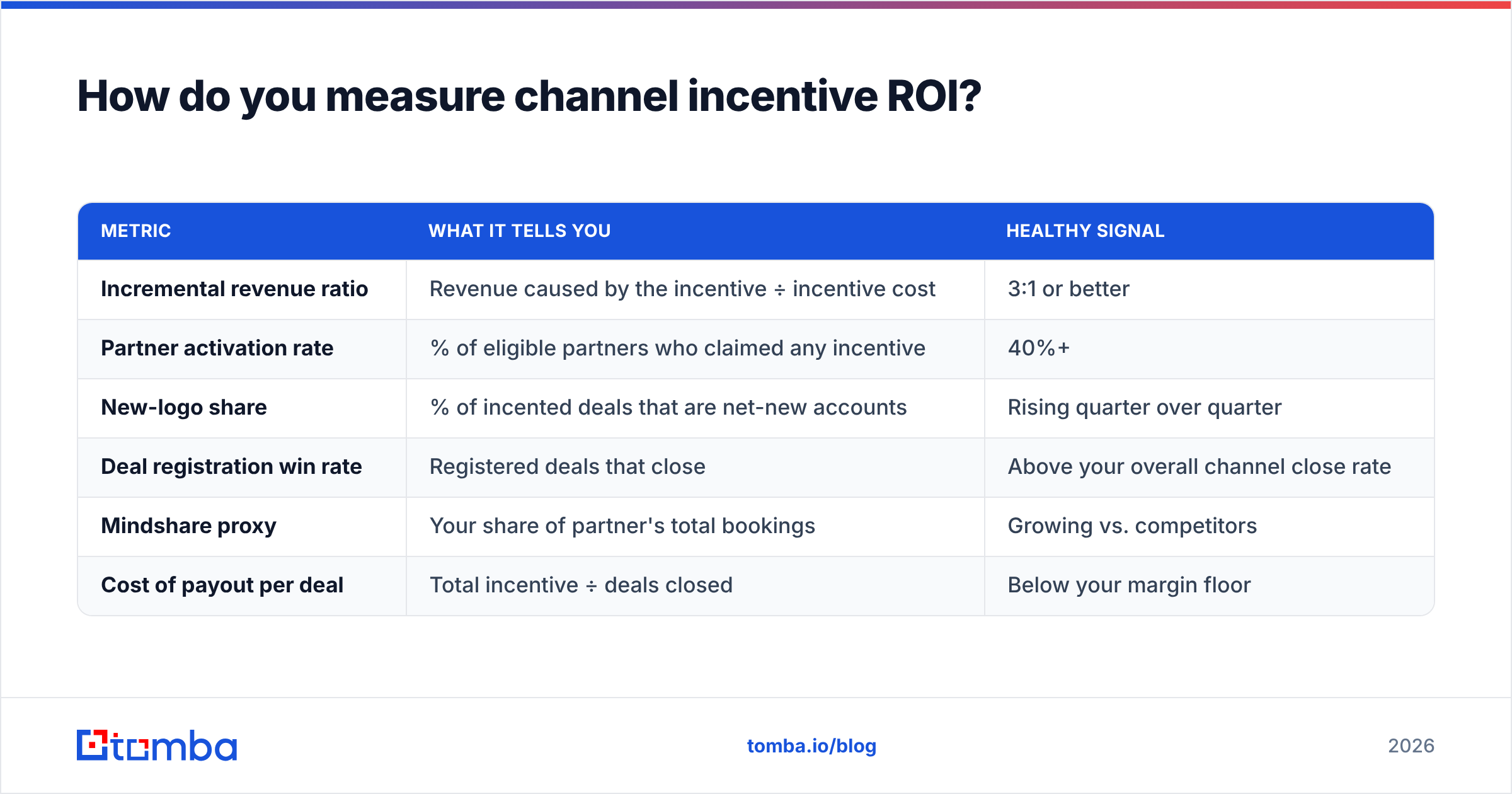
Task: Open the tomba.io/blog link
Action: click(811, 746)
